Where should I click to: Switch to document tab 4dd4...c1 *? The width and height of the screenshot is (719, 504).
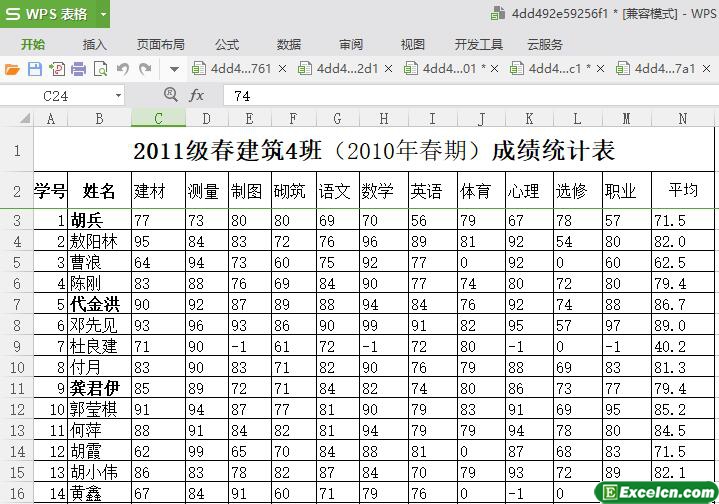[x=551, y=69]
